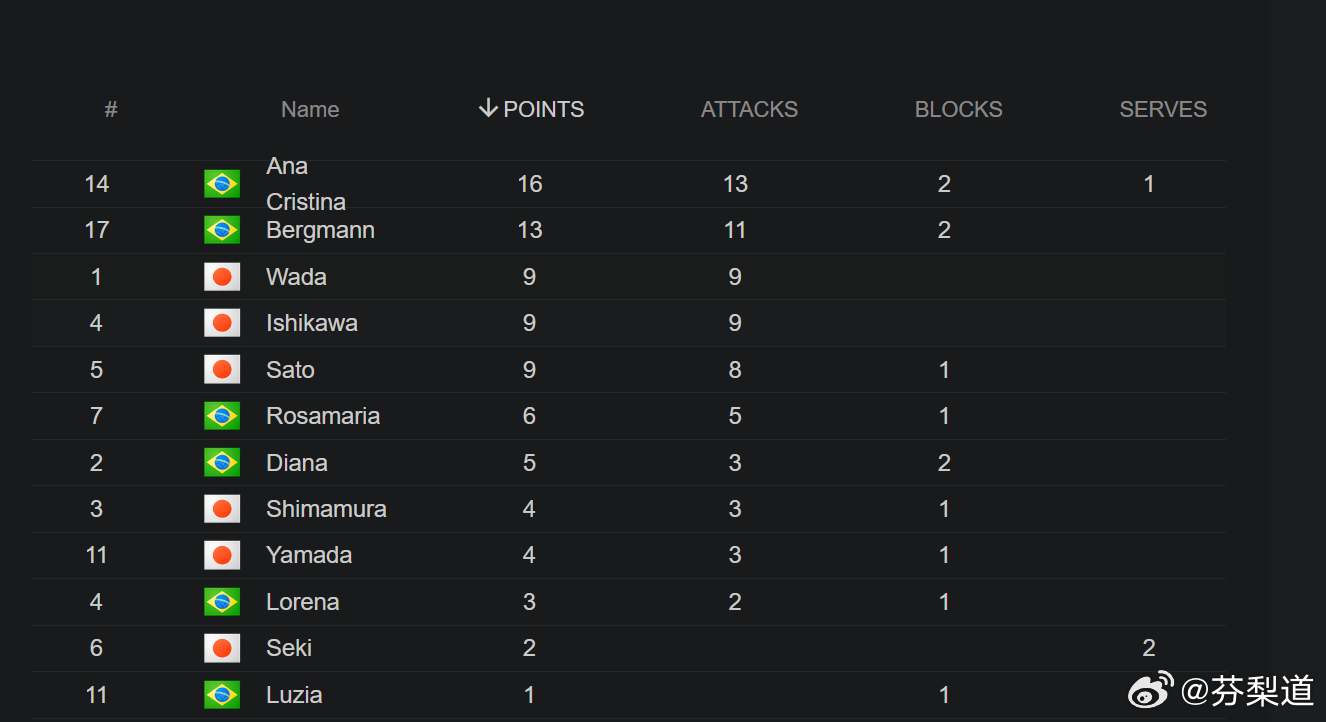The width and height of the screenshot is (1326, 722).
Task: Click Japan flag next to Wada
Action: coord(222,277)
